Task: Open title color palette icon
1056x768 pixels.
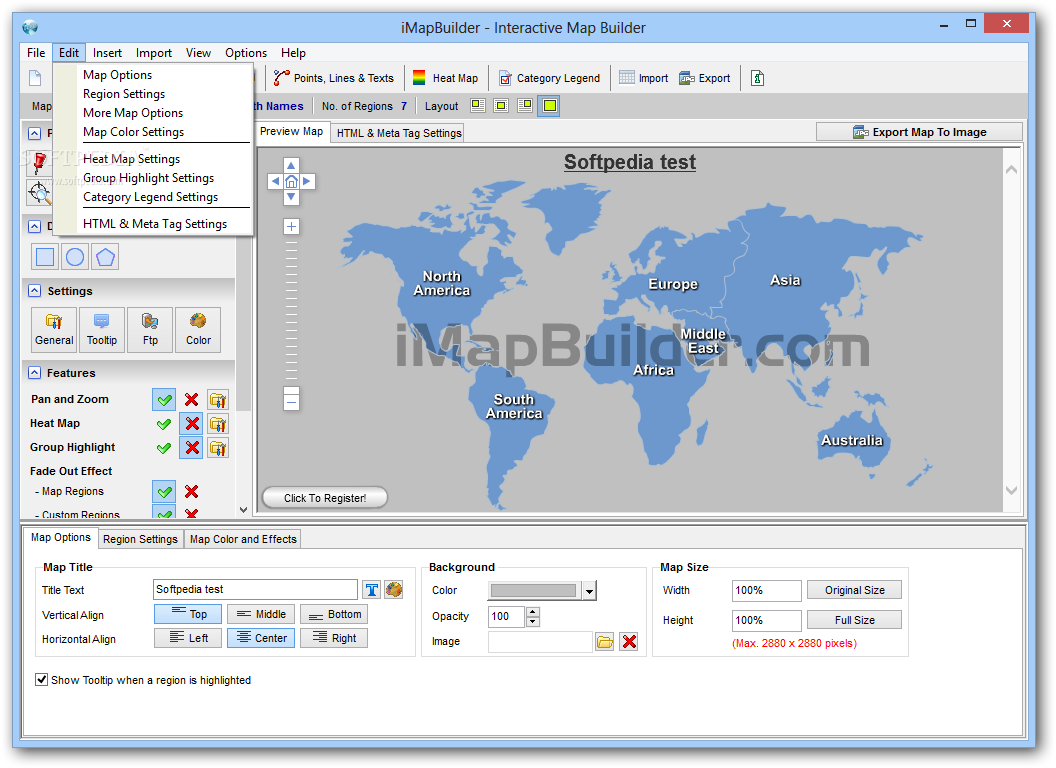Action: click(x=394, y=590)
